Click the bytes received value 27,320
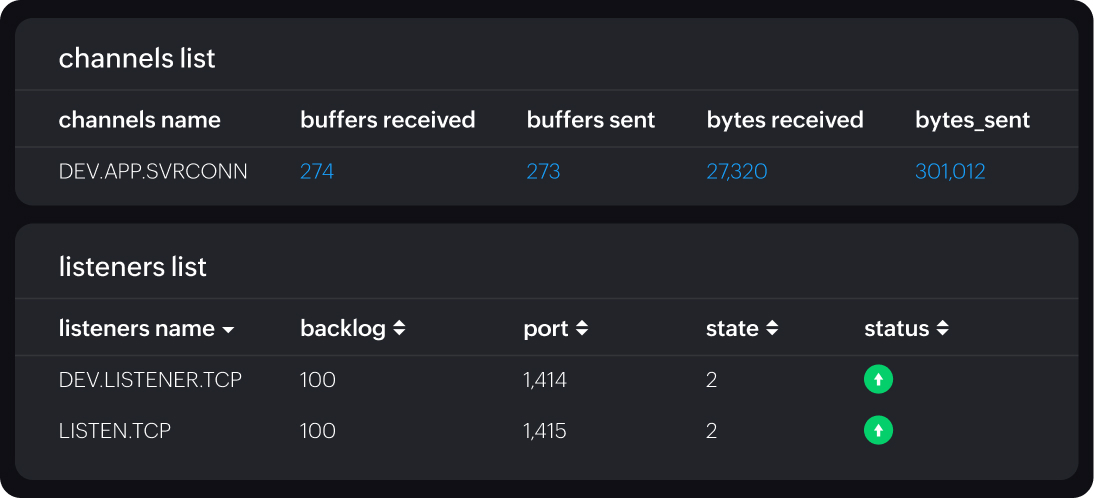Image resolution: width=1094 pixels, height=498 pixels. click(737, 172)
